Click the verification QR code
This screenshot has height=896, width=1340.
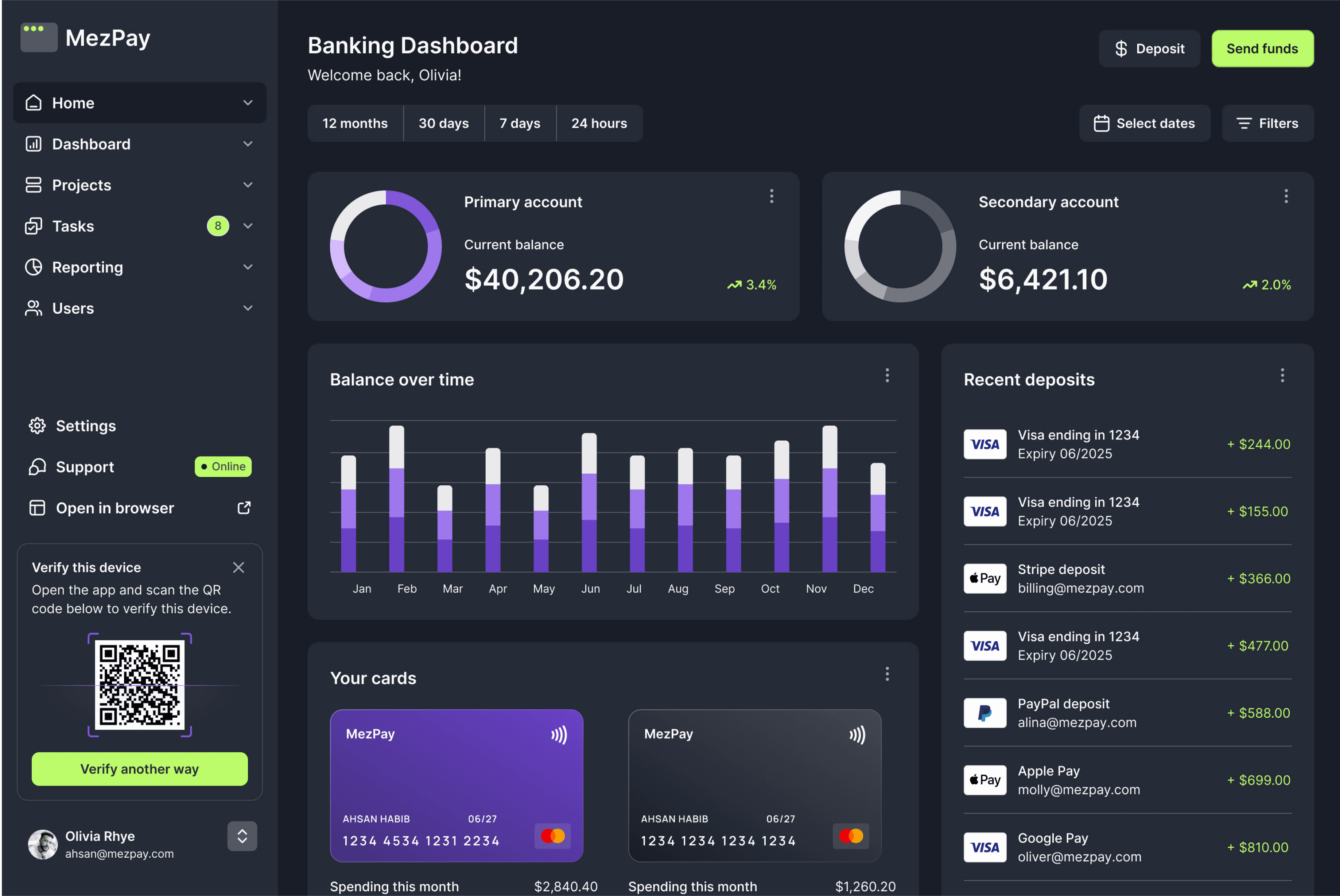click(x=140, y=685)
